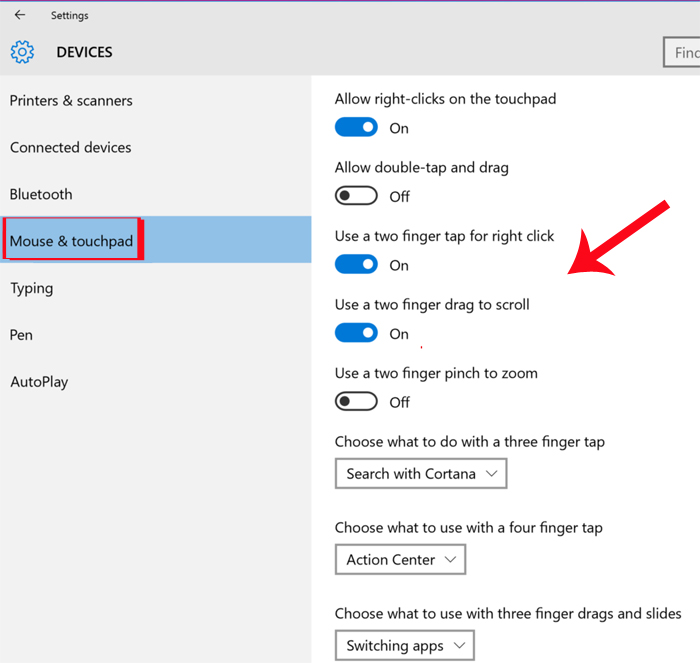Go to Connected devices
This screenshot has width=700, height=663.
(x=71, y=148)
